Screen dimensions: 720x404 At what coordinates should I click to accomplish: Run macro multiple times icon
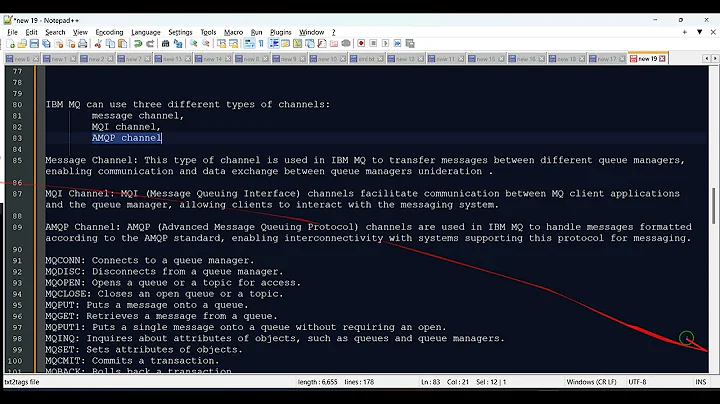coord(398,44)
